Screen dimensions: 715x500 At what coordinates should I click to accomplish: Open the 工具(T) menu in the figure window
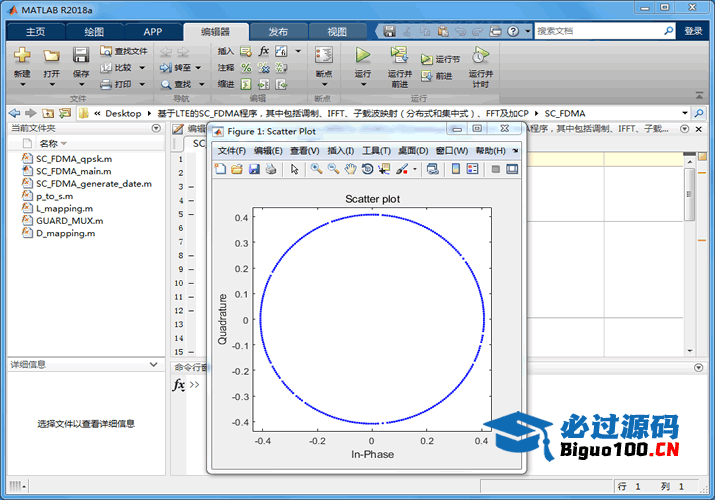376,151
